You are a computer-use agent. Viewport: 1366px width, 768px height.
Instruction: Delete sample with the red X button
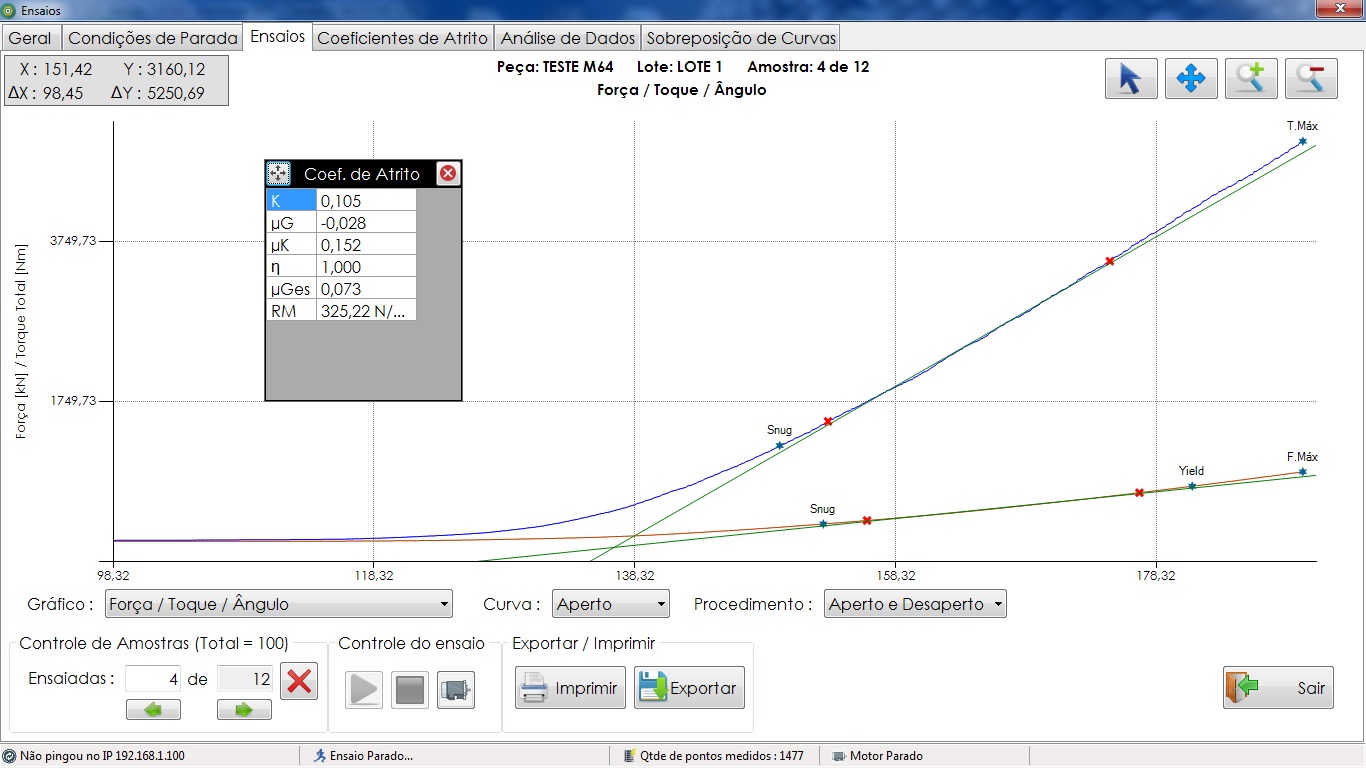[298, 681]
